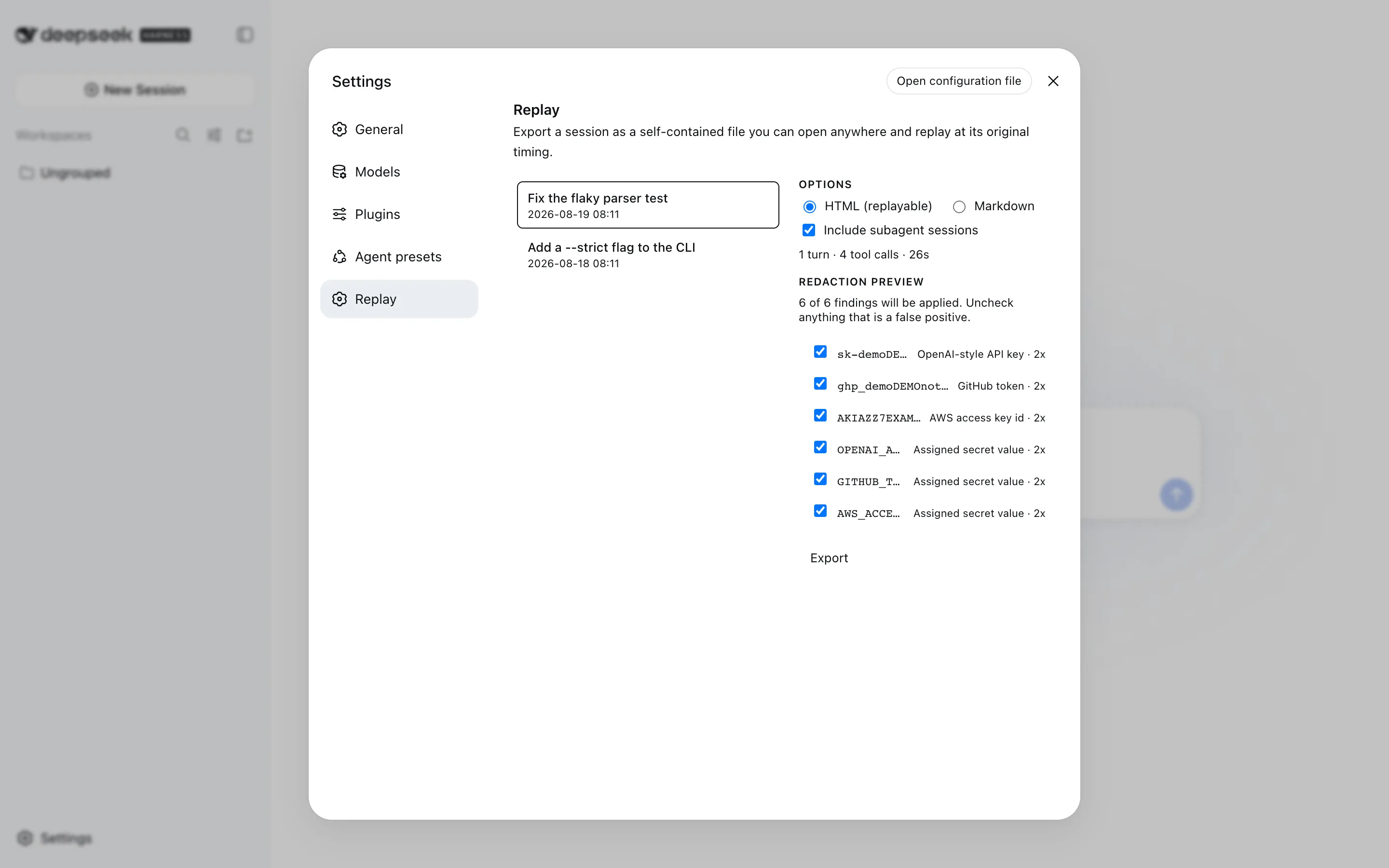The width and height of the screenshot is (1389, 868).
Task: Uncheck the ghp_demoDEMOnot GitHub token finding
Action: [x=820, y=383]
